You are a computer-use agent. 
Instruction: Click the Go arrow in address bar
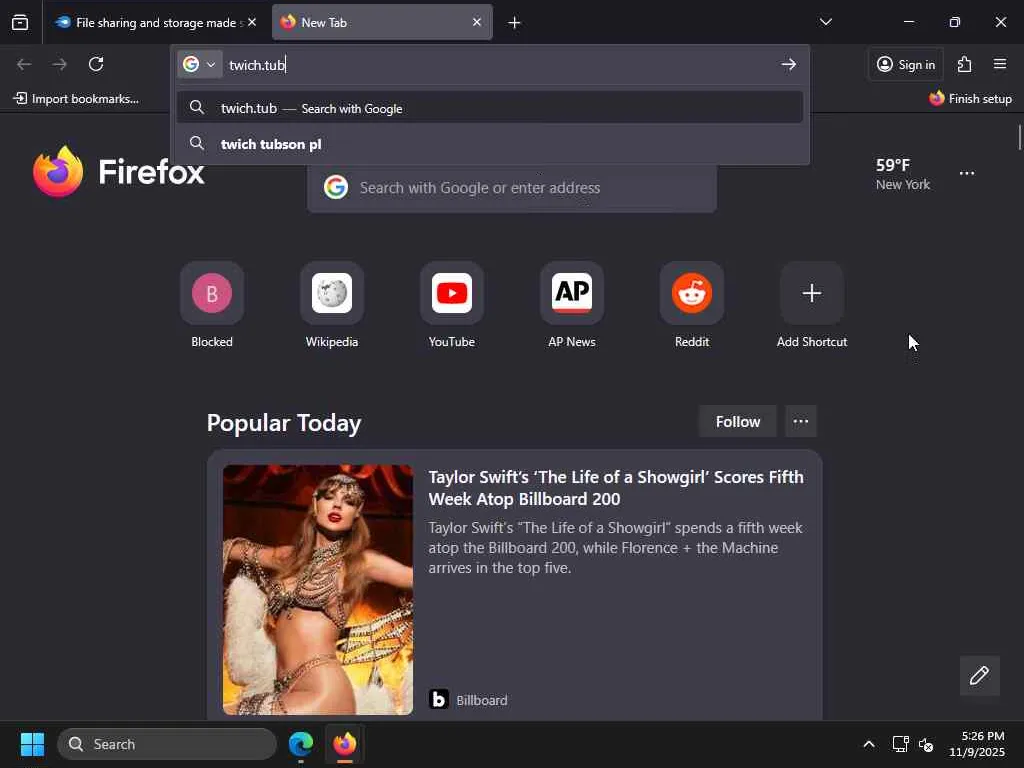tap(788, 64)
